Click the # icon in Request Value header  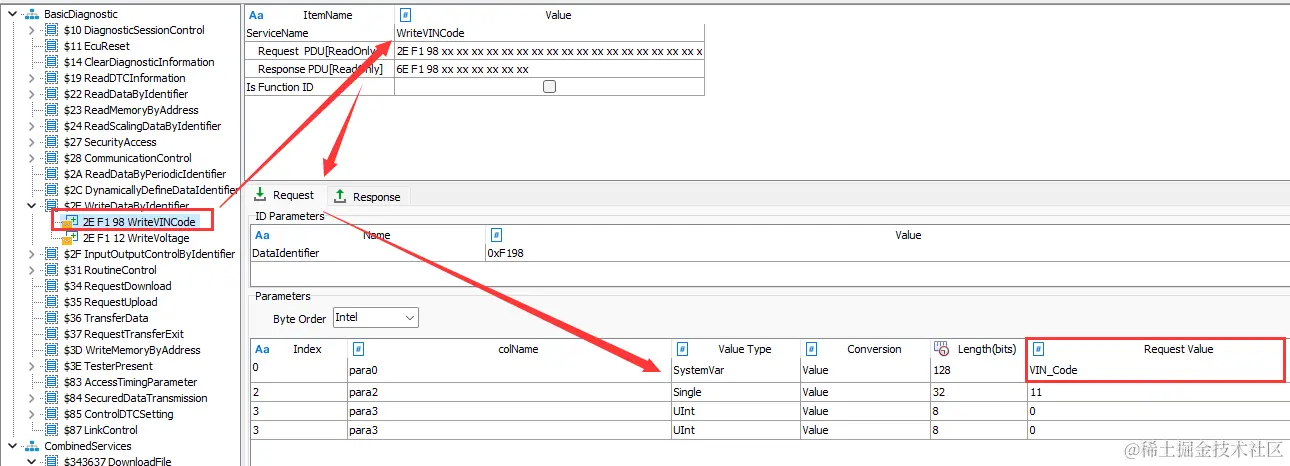click(1039, 349)
